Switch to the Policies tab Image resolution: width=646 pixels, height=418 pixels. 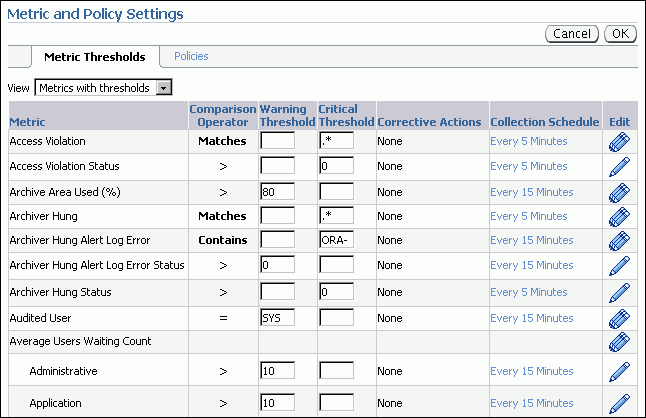point(191,57)
